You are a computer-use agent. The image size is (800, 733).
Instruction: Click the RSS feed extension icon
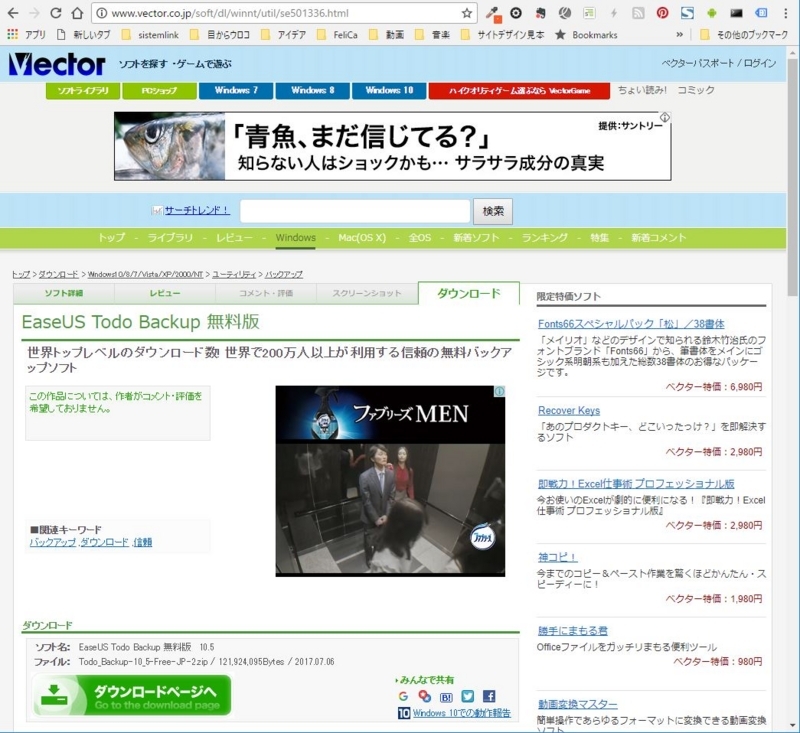638,13
